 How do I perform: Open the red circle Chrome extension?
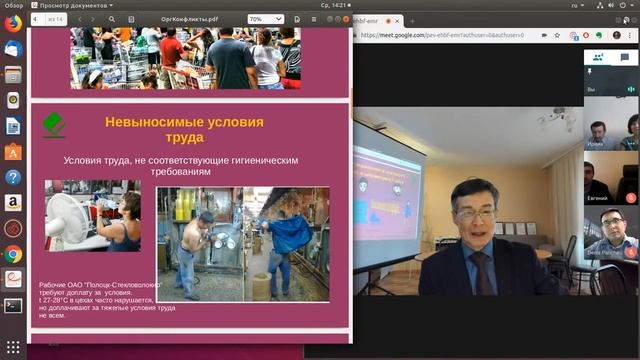[586, 36]
